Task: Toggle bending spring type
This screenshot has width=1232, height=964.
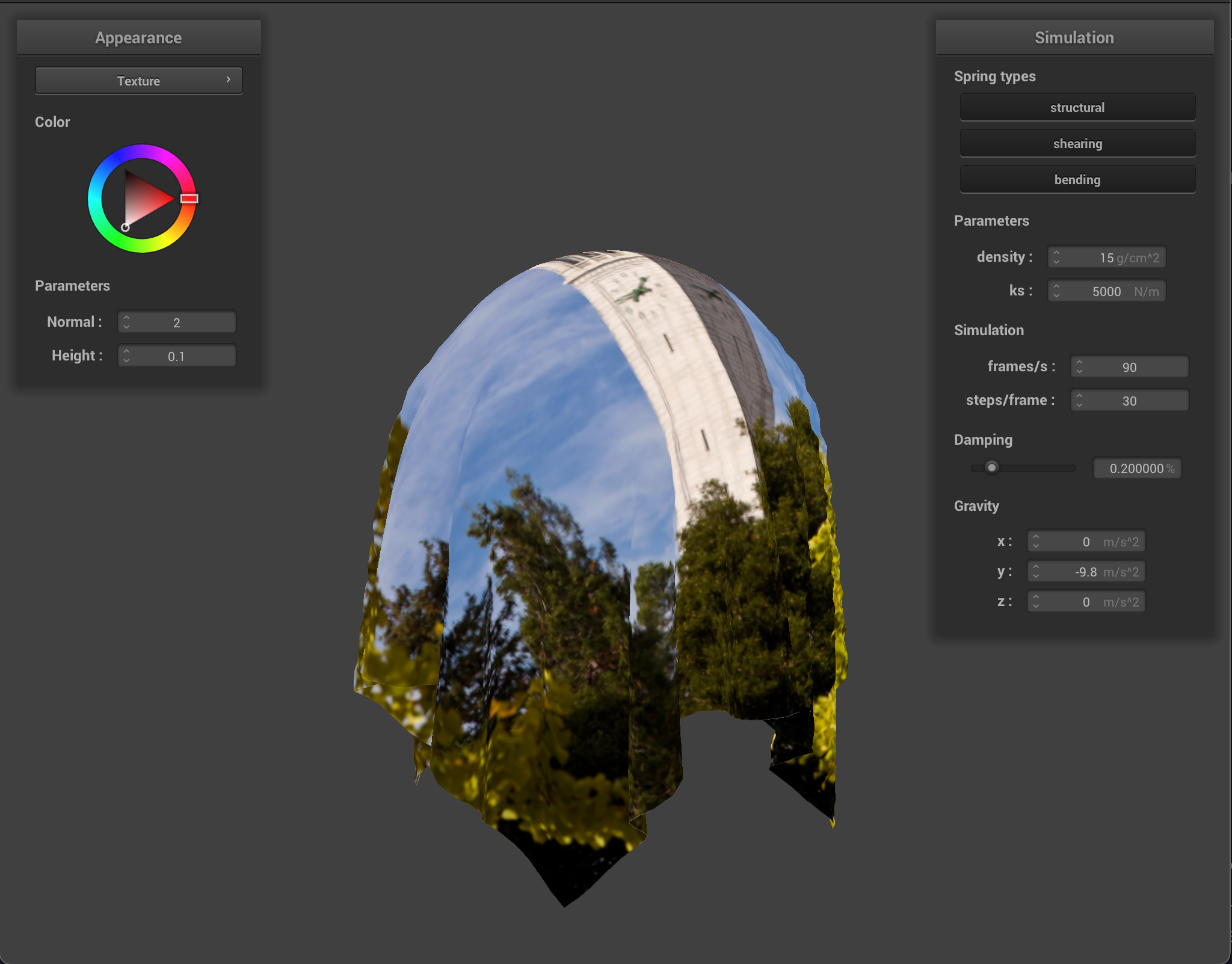Action: point(1077,179)
